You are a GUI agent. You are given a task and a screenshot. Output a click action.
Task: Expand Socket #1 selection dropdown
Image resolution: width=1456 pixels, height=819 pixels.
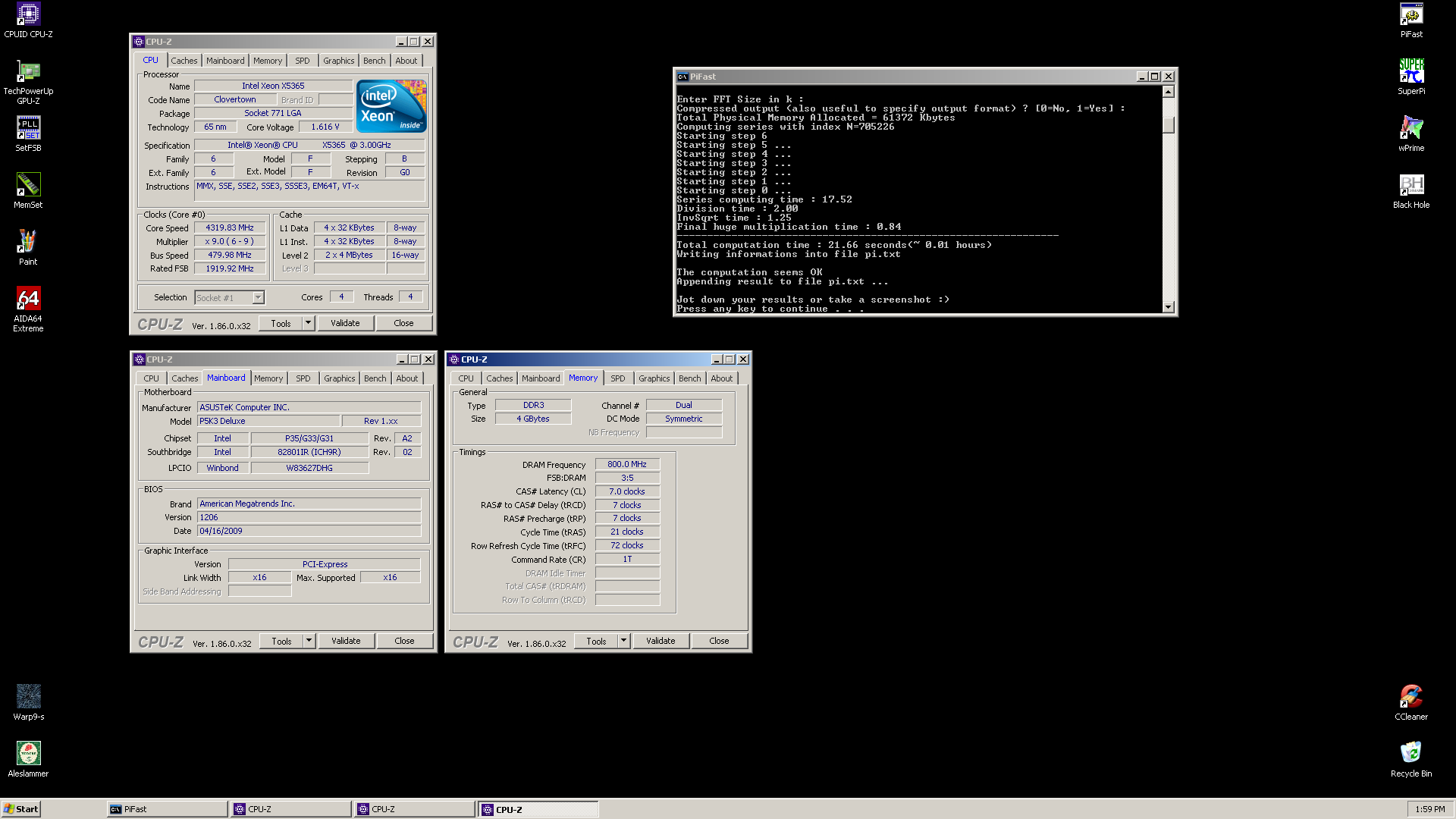[x=259, y=298]
